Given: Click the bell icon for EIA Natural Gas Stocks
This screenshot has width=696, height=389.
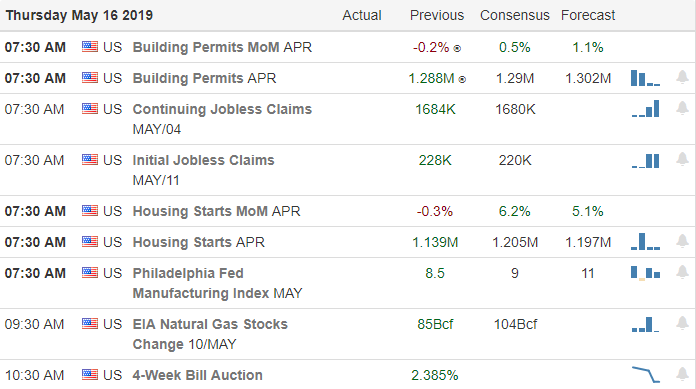Looking at the screenshot, I should click(682, 323).
